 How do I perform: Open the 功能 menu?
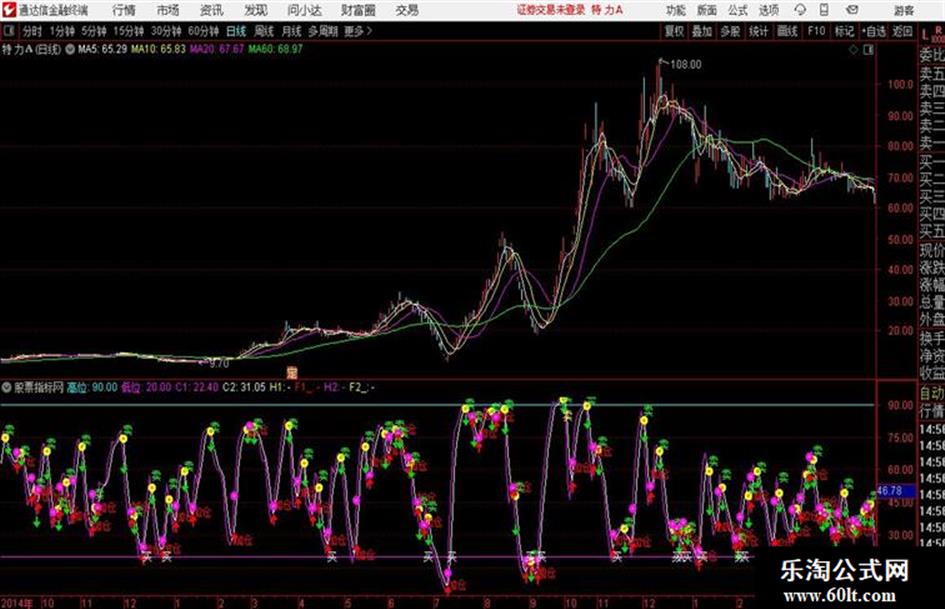point(676,10)
